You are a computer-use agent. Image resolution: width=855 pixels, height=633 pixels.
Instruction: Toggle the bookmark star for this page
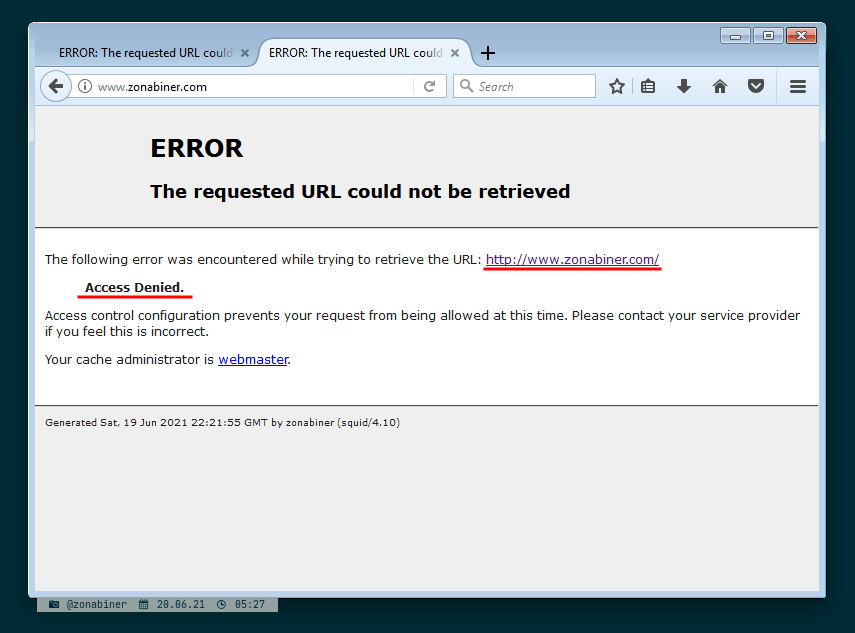pyautogui.click(x=616, y=86)
